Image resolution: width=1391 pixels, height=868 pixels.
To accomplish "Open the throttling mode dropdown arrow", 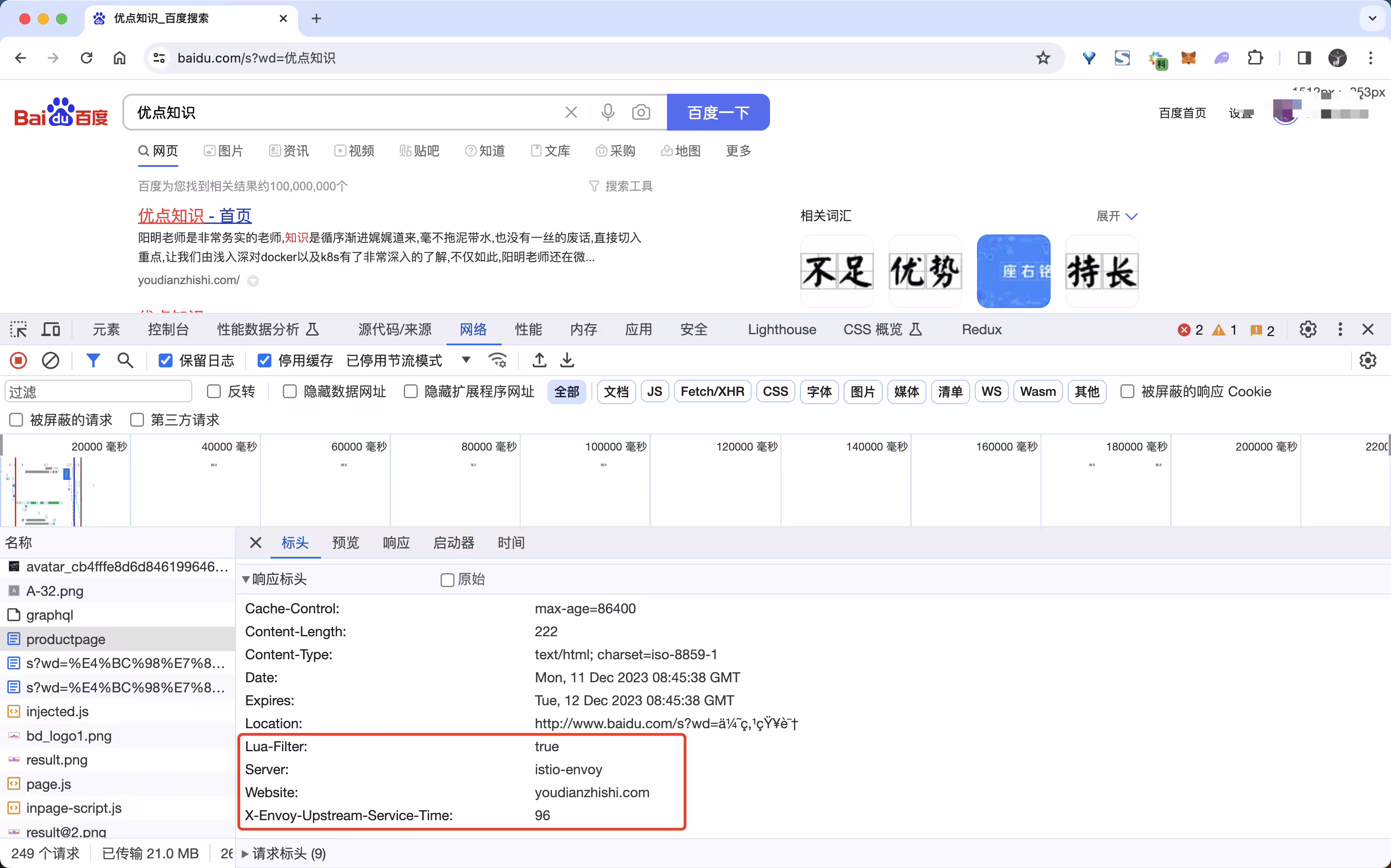I will (466, 360).
